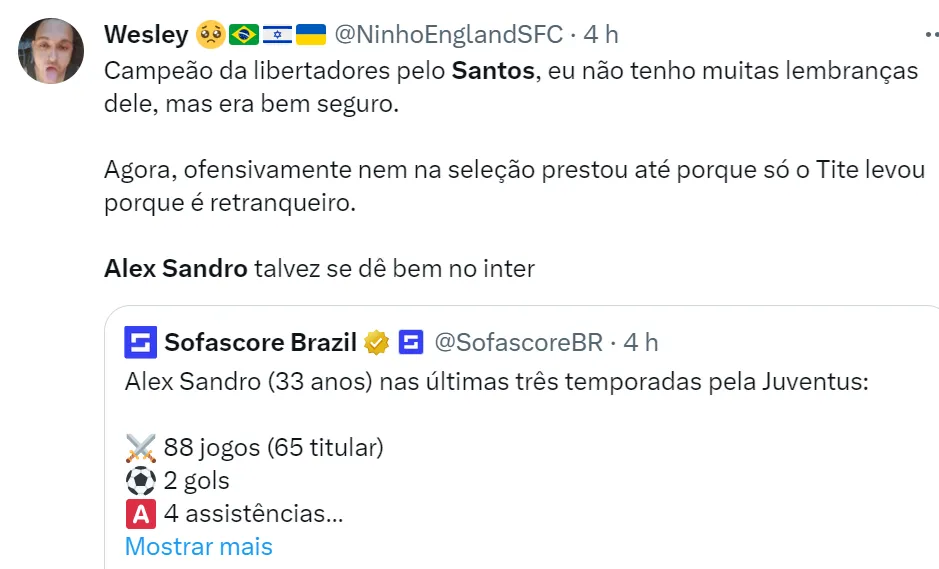This screenshot has width=939, height=569.
Task: Click the pleading face emoji
Action: (210, 35)
